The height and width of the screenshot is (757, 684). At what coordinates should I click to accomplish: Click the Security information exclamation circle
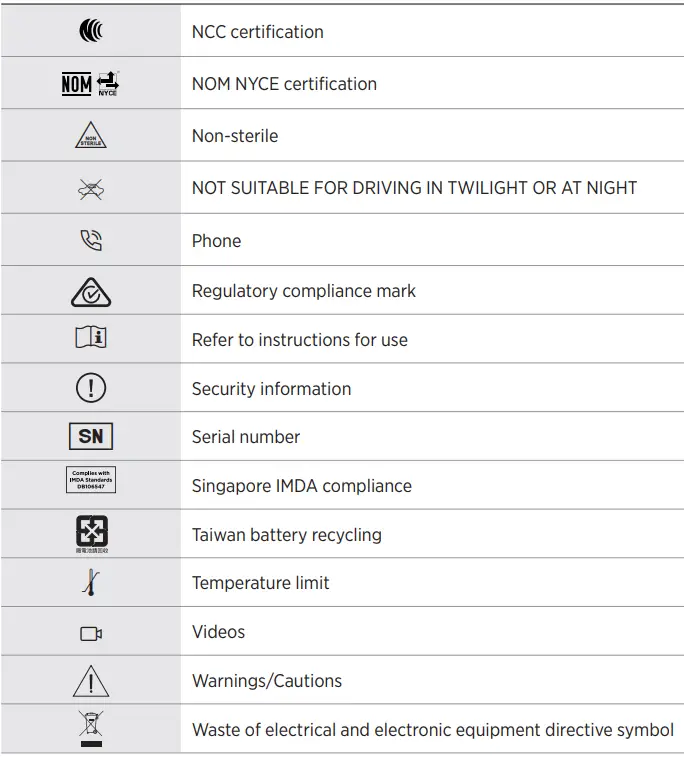pyautogui.click(x=91, y=388)
